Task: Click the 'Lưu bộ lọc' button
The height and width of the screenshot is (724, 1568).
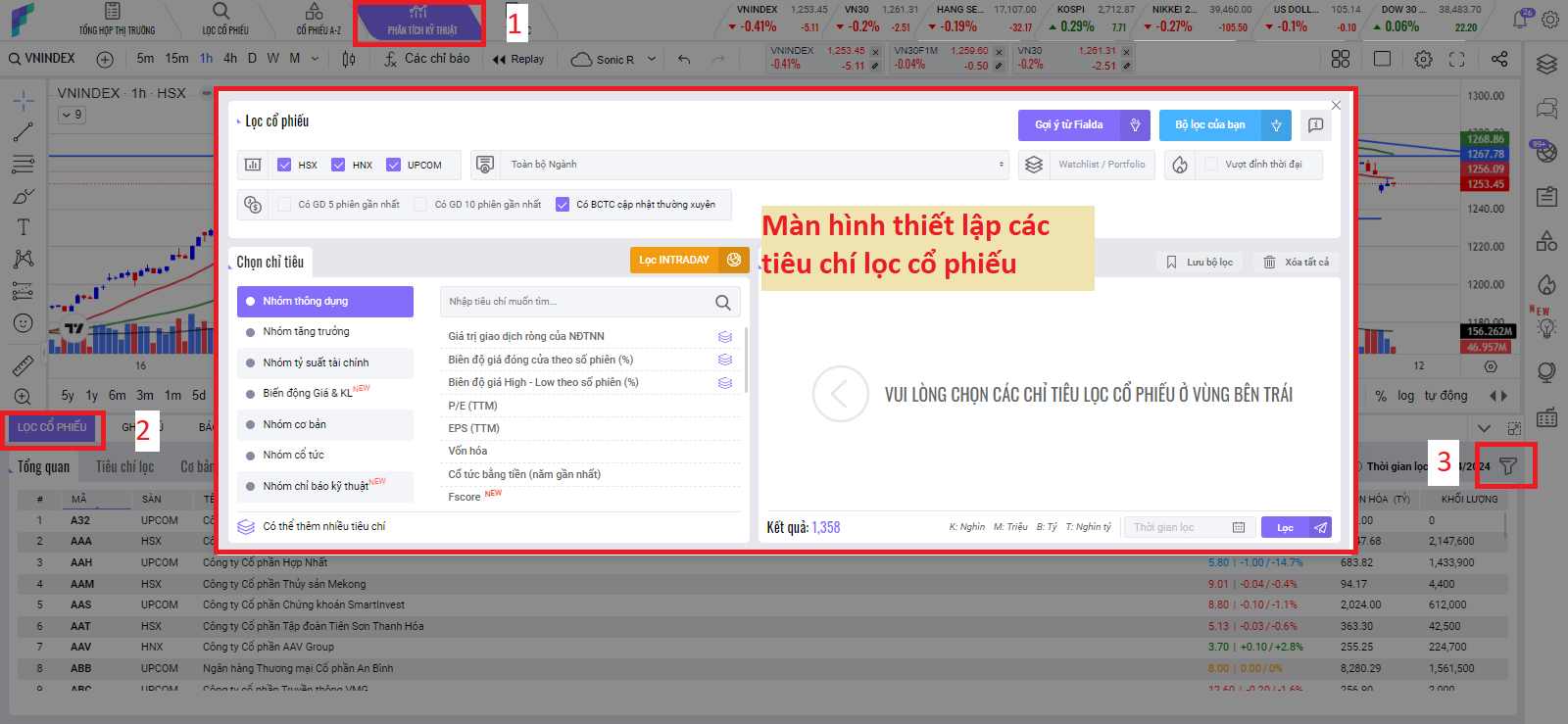Action: pos(1200,263)
